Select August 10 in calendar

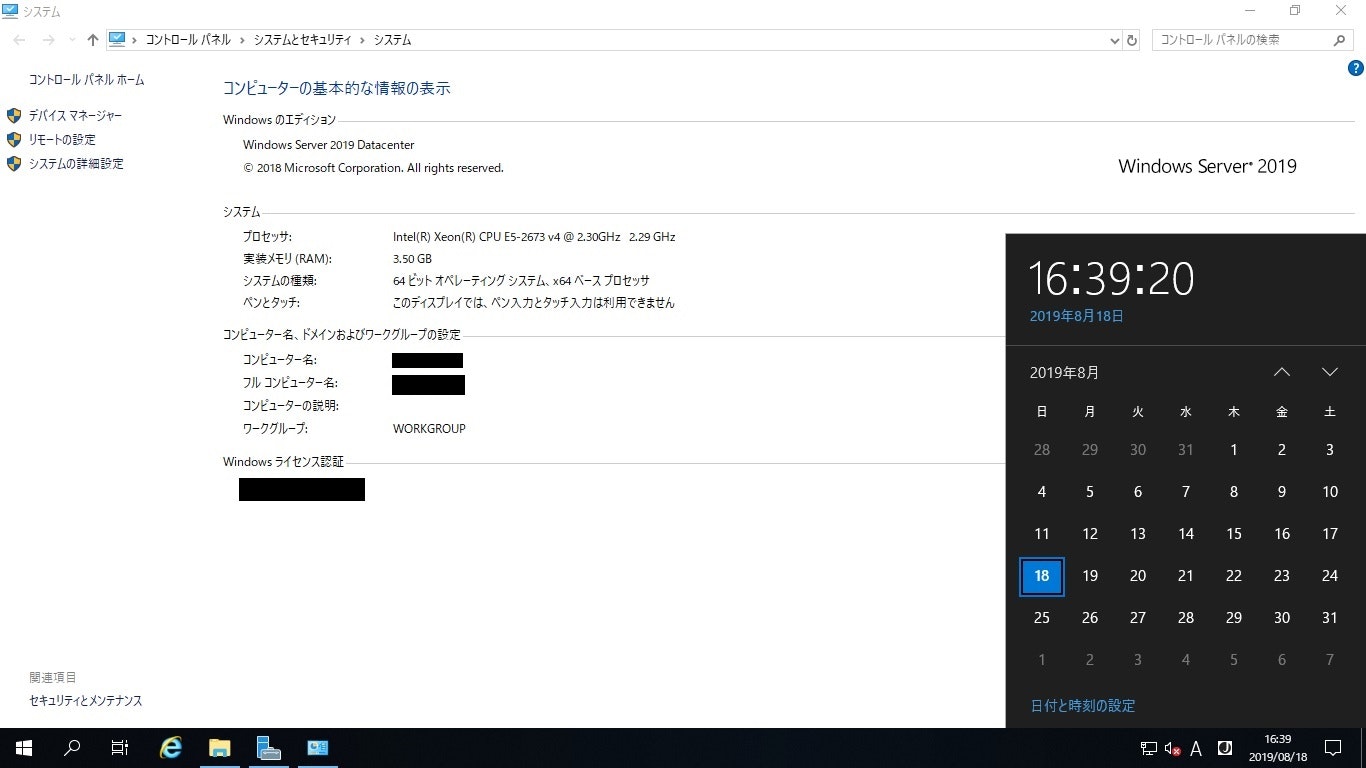tap(1330, 492)
